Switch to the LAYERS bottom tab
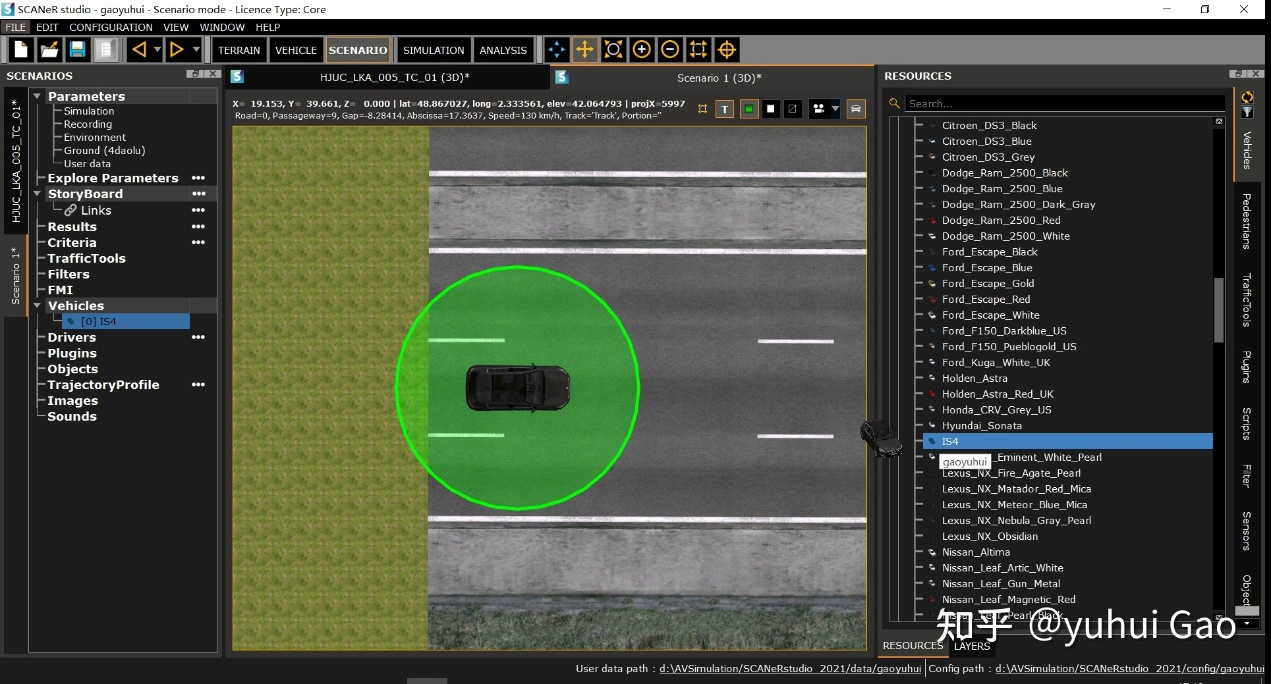The height and width of the screenshot is (684, 1271). coord(972,646)
